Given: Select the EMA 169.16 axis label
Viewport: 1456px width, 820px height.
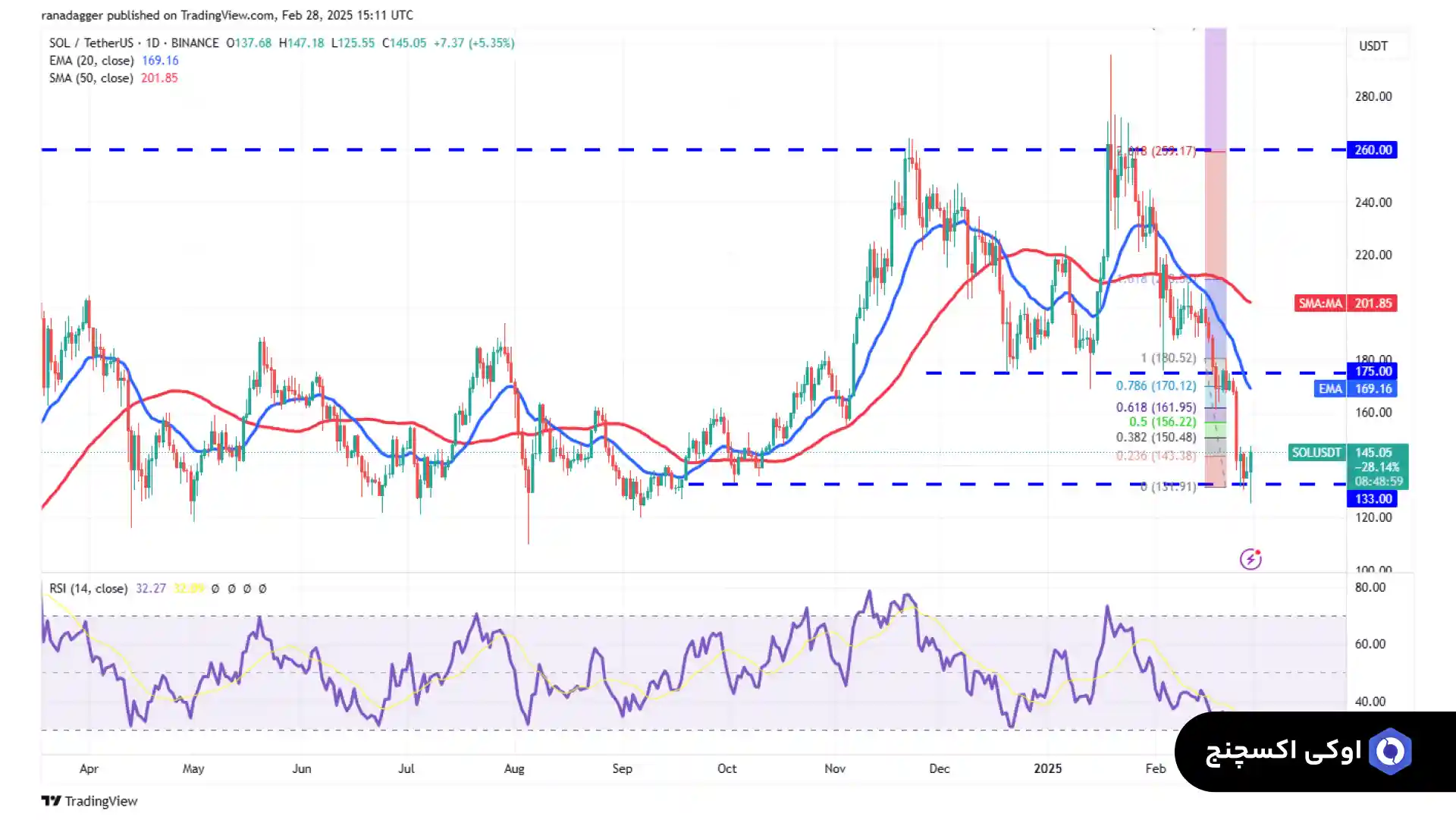Looking at the screenshot, I should tap(1356, 388).
